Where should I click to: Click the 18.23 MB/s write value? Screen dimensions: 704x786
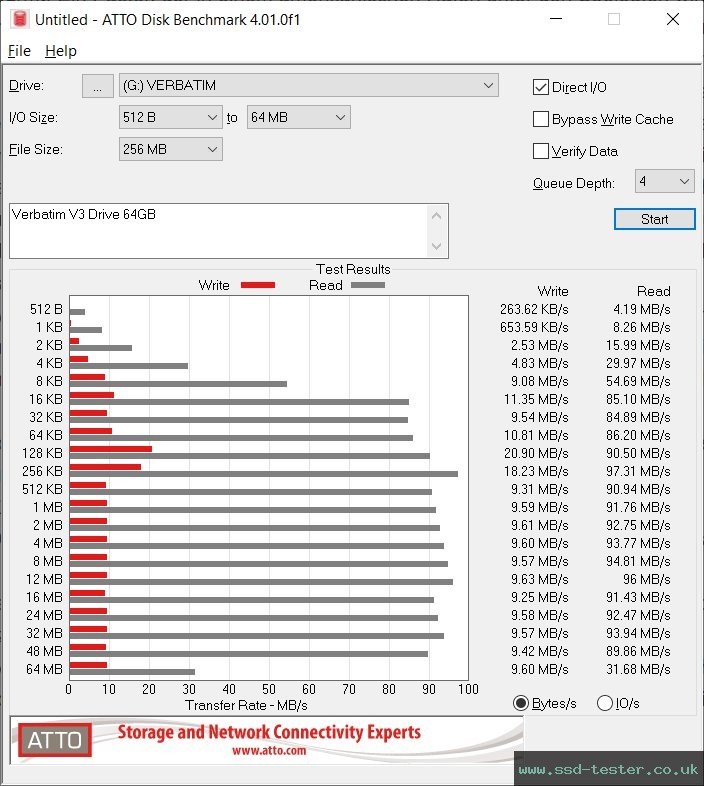(536, 471)
